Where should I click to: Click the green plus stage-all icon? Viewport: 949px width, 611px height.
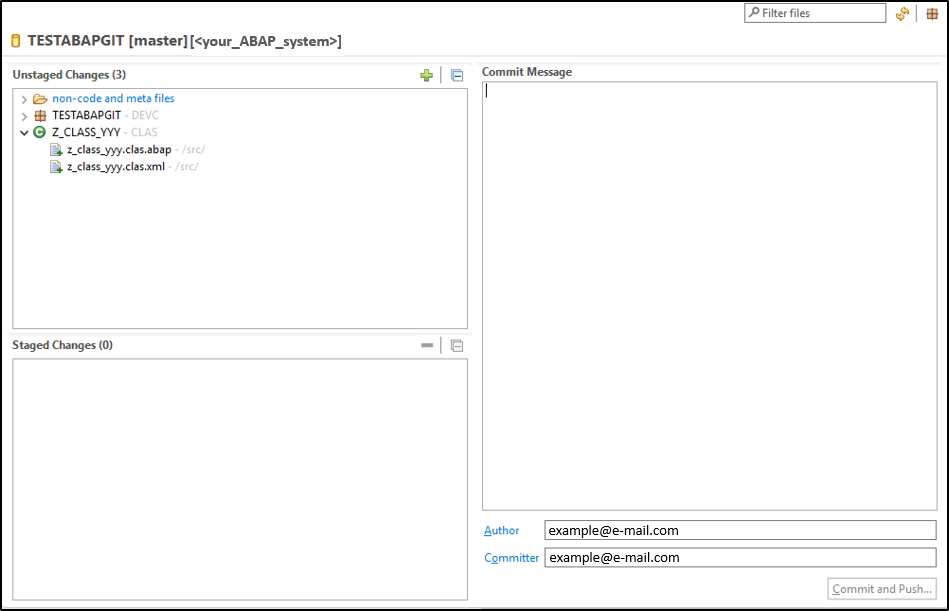click(427, 75)
